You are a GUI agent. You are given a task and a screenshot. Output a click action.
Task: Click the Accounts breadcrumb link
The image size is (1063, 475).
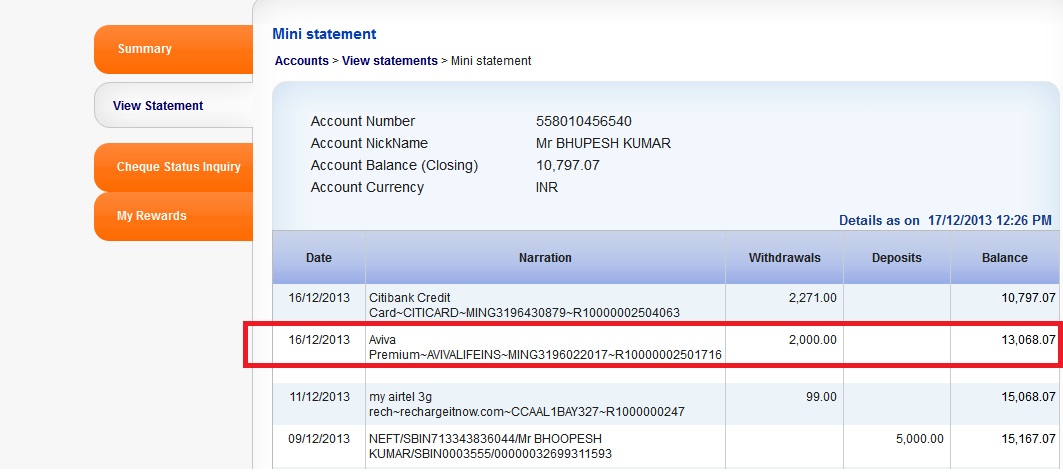(301, 61)
